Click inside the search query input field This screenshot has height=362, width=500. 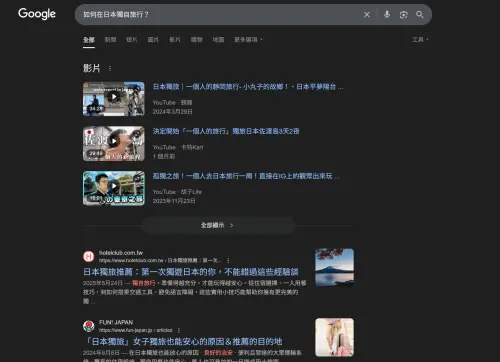pyautogui.click(x=220, y=15)
